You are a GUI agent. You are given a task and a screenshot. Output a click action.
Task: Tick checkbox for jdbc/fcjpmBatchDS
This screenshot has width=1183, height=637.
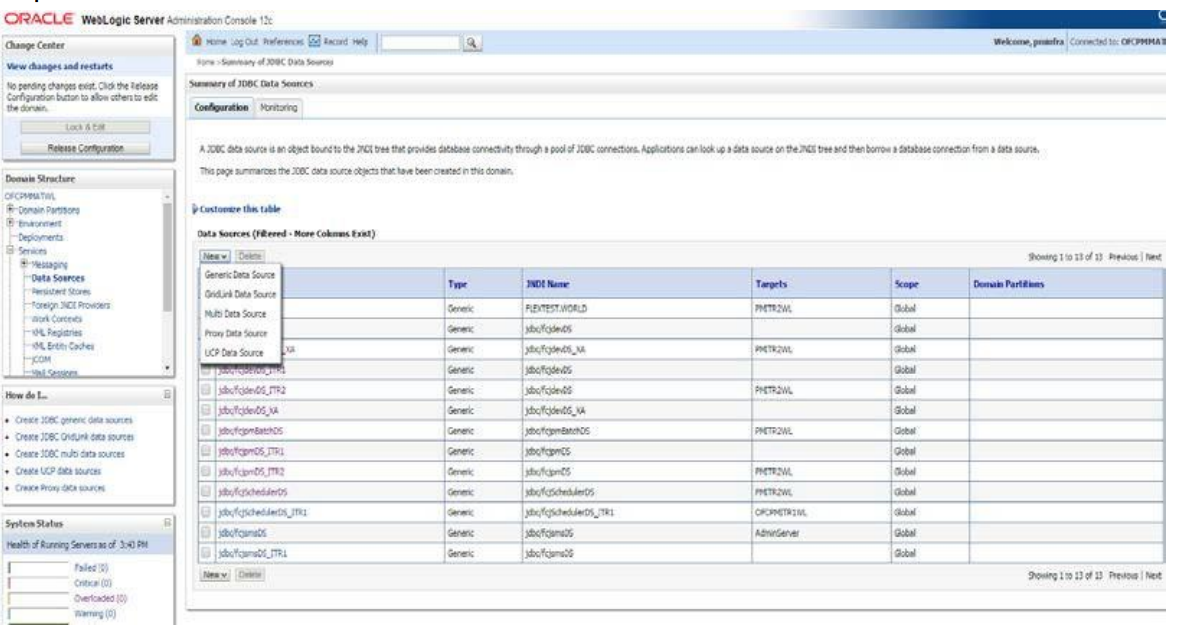coord(206,431)
